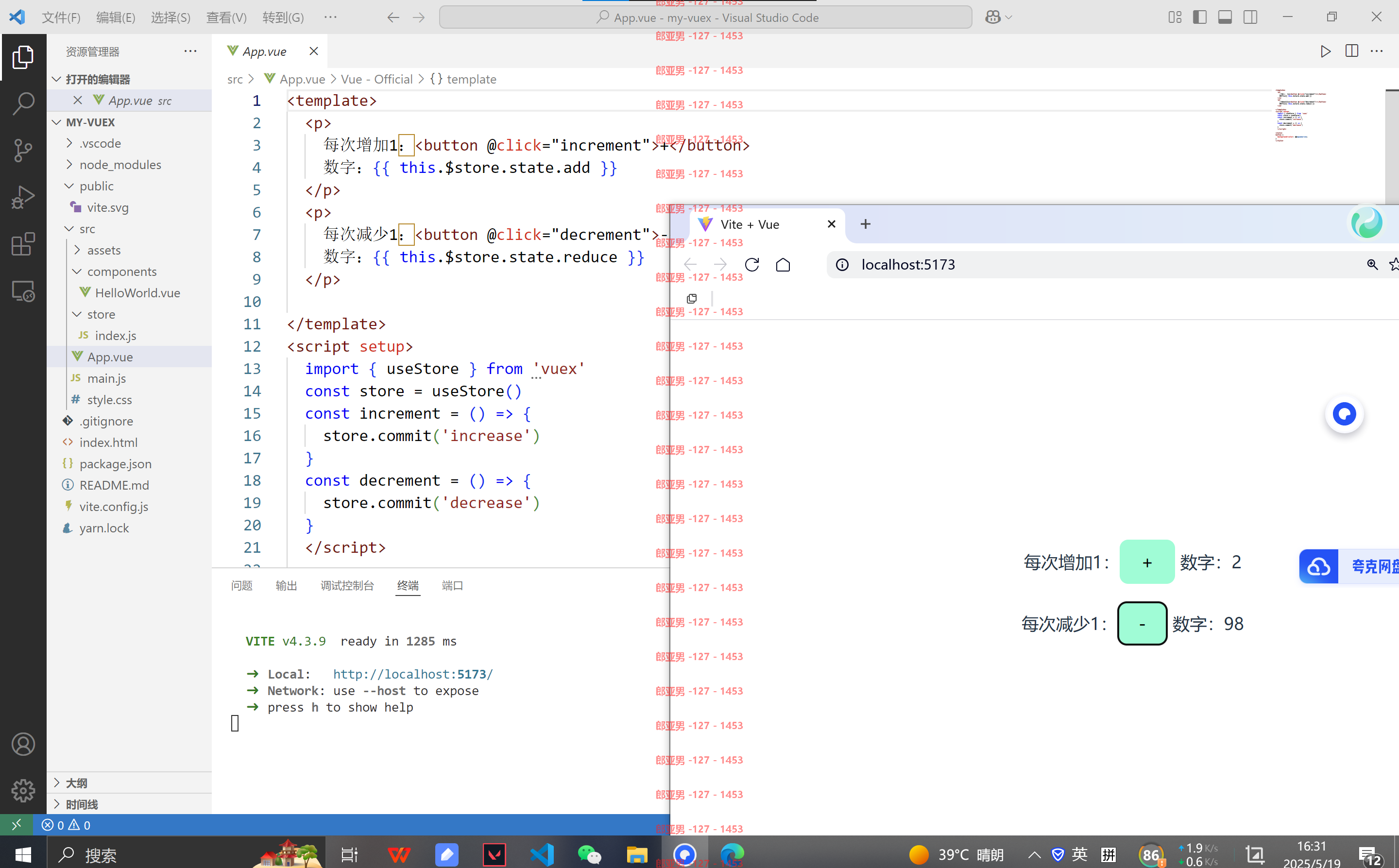Run the file with the play icon
Image resolution: width=1399 pixels, height=868 pixels.
(1326, 51)
